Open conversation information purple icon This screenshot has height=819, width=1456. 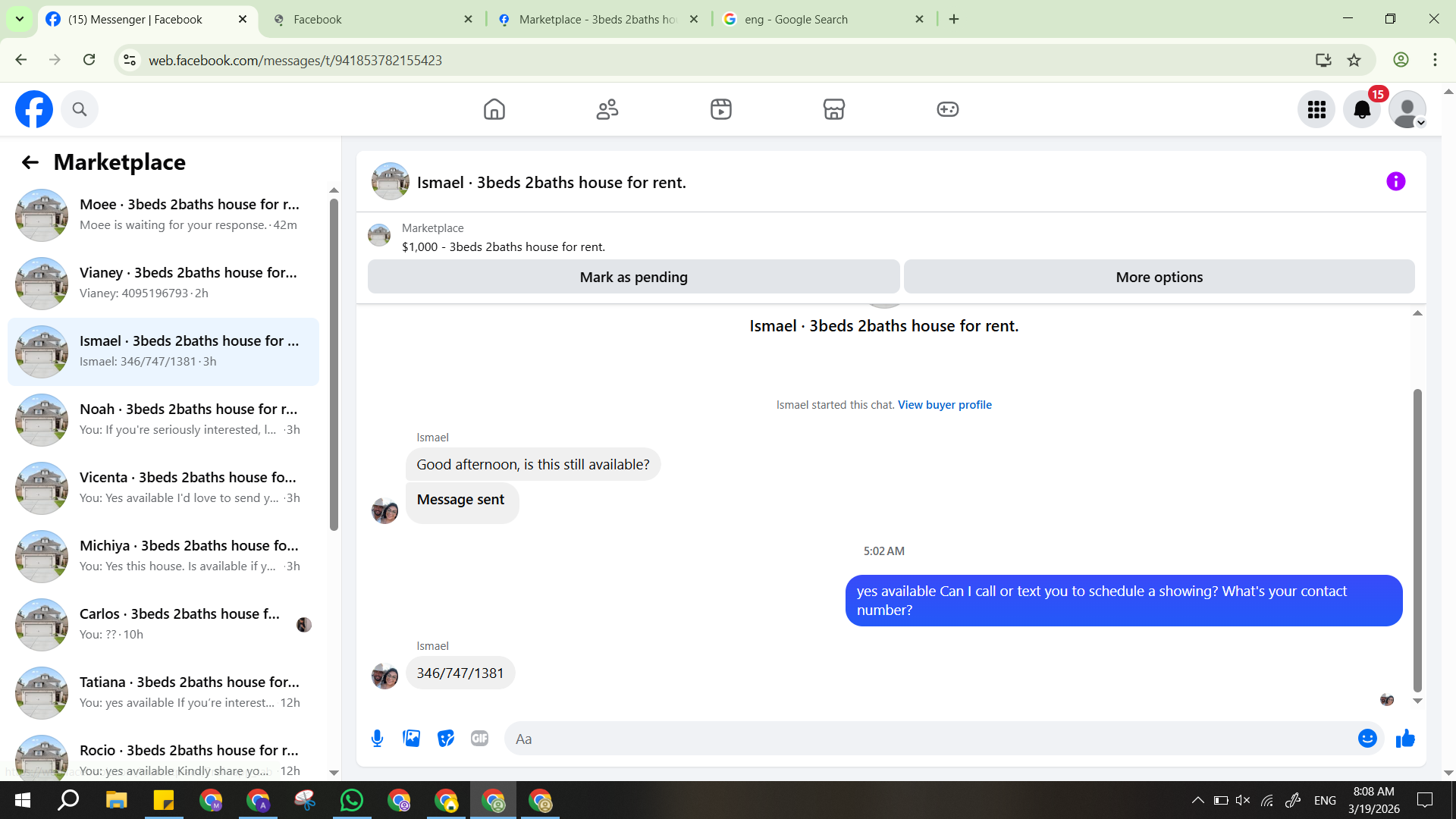tap(1395, 182)
